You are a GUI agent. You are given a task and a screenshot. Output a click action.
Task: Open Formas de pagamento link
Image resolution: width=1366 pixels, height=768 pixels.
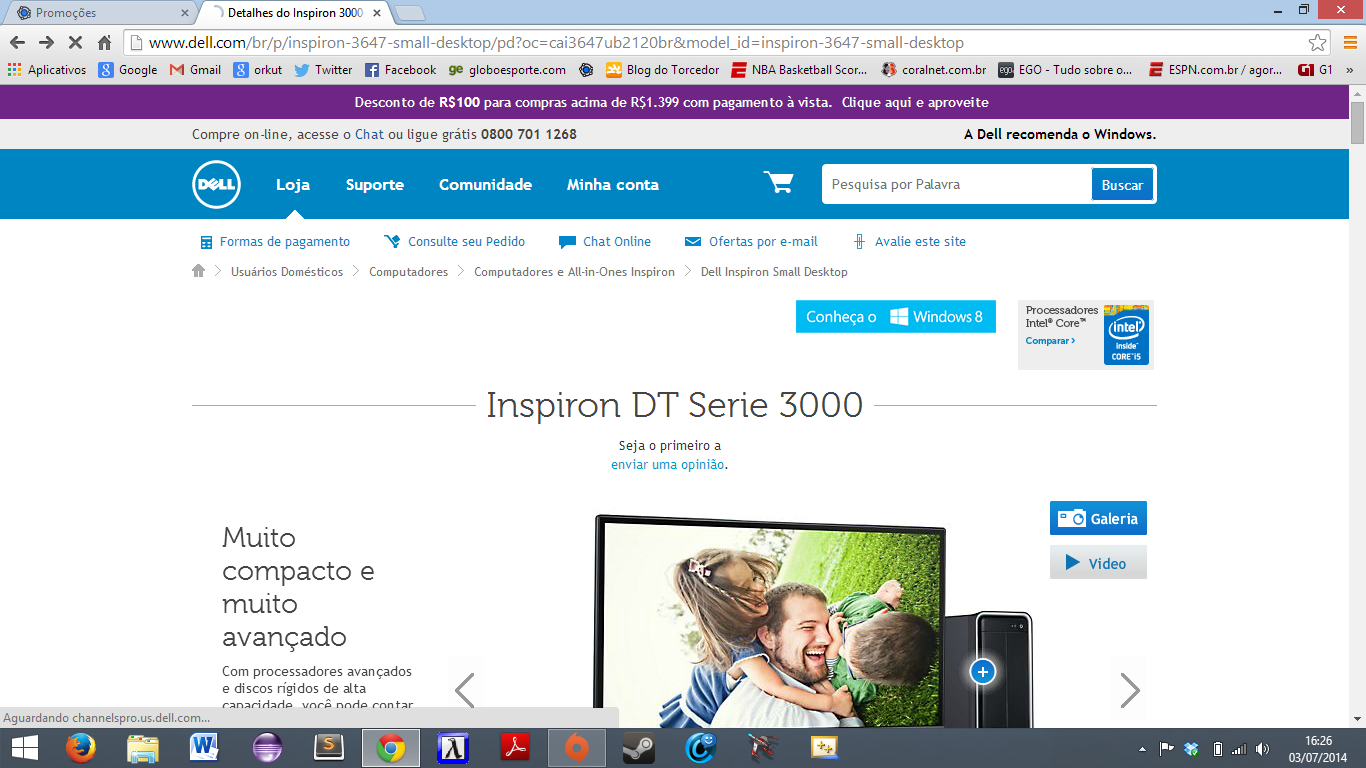click(275, 241)
